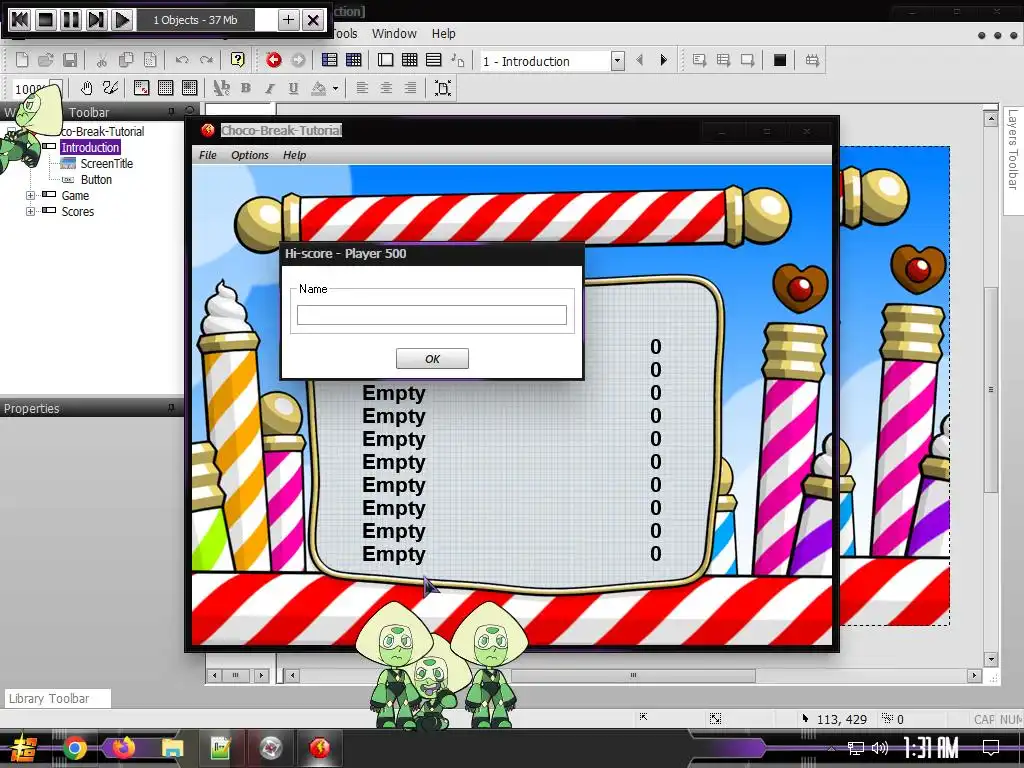Click the Undo arrow icon
Viewport: 1024px width, 768px height.
click(182, 60)
